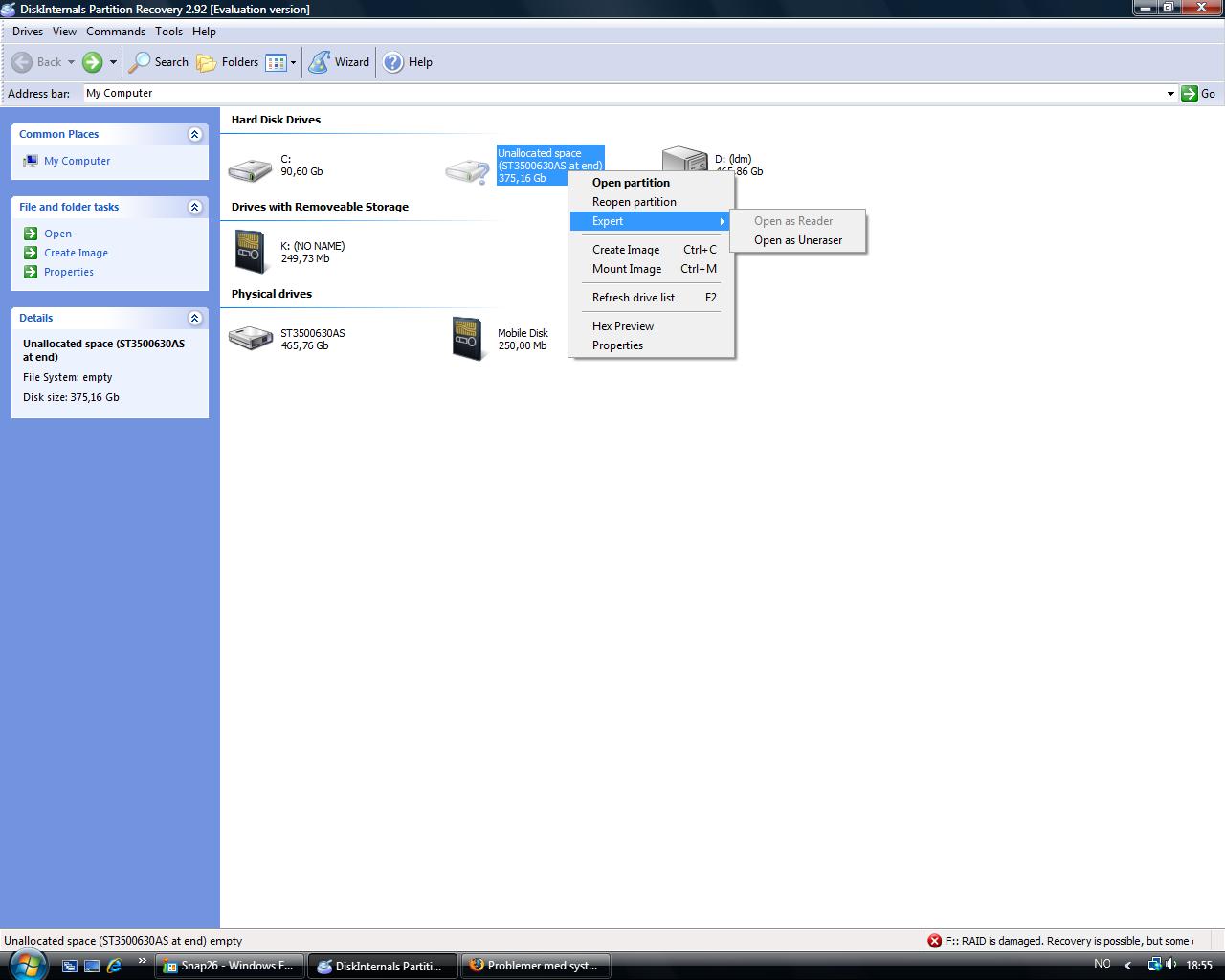Click the view mode grid icon

point(276,62)
